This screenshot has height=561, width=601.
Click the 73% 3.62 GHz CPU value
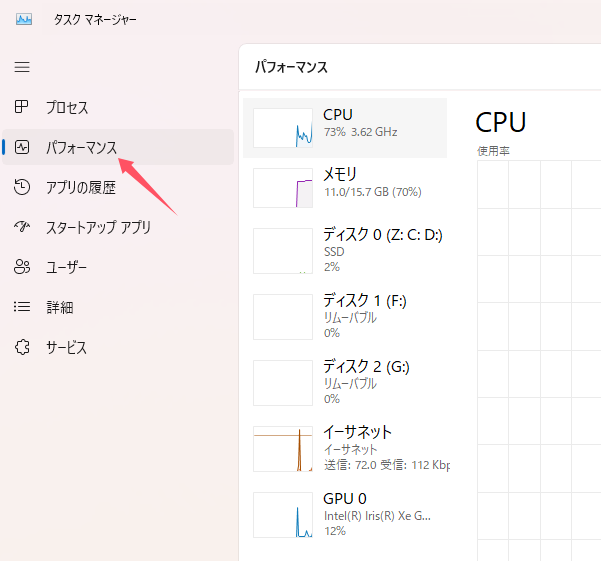(361, 132)
